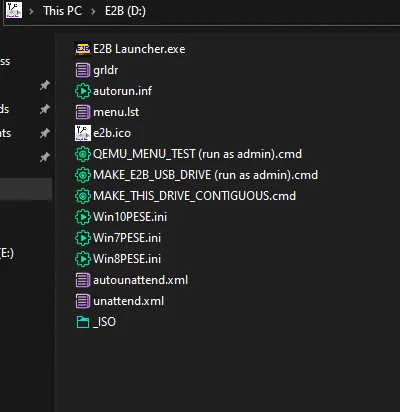The height and width of the screenshot is (412, 400).
Task: Select the QEMU_MENU_TEST cmd file icon
Action: tap(82, 154)
